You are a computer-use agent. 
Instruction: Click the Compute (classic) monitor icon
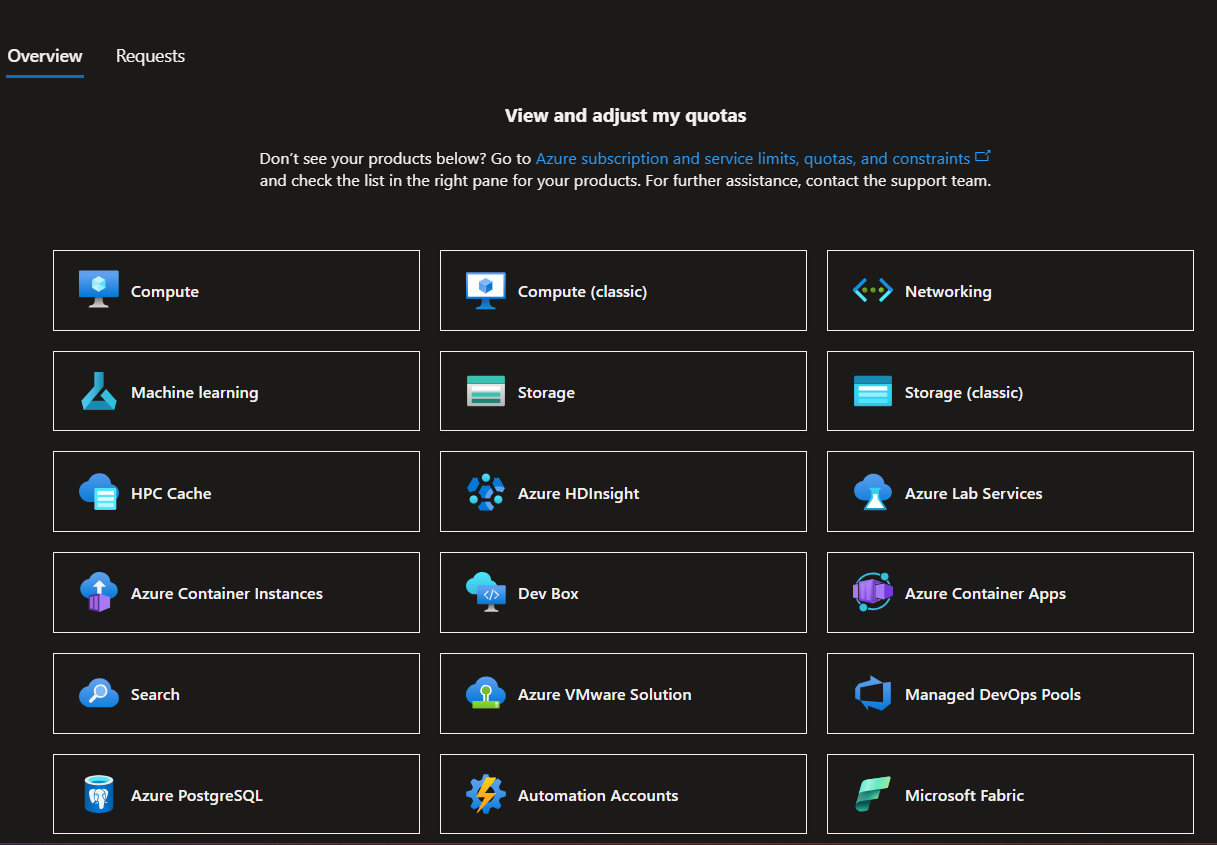(486, 290)
